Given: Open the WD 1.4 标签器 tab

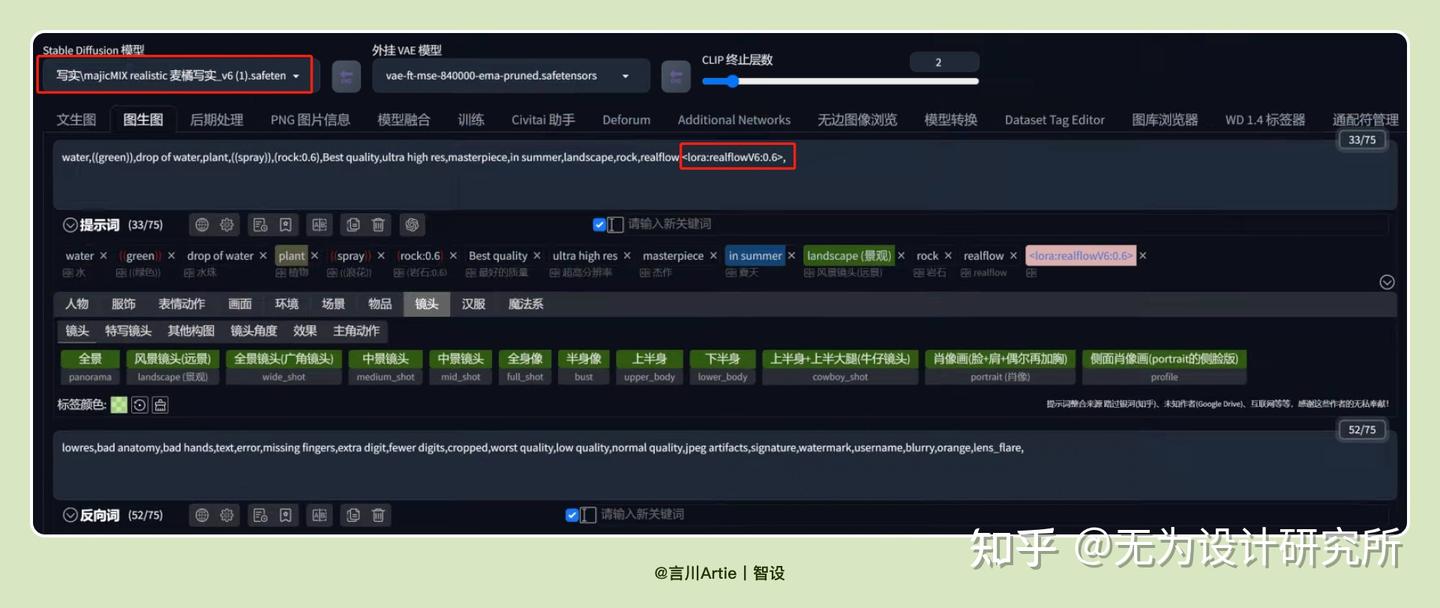Looking at the screenshot, I should (x=1265, y=119).
